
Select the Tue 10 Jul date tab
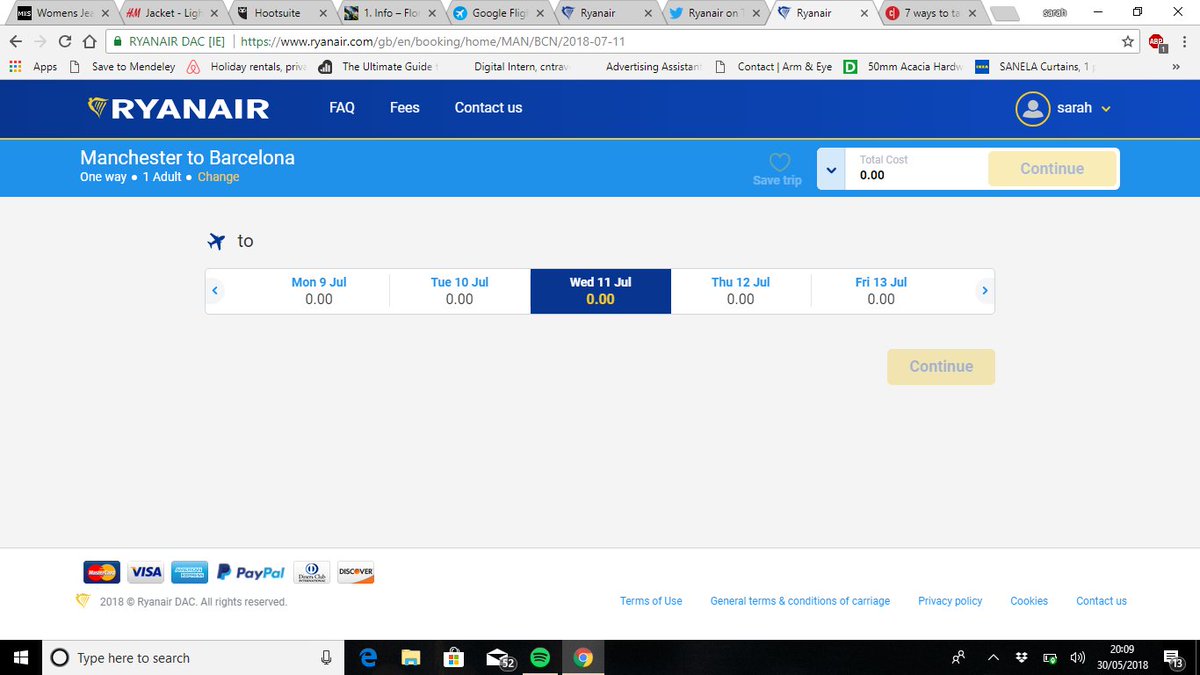pyautogui.click(x=460, y=291)
